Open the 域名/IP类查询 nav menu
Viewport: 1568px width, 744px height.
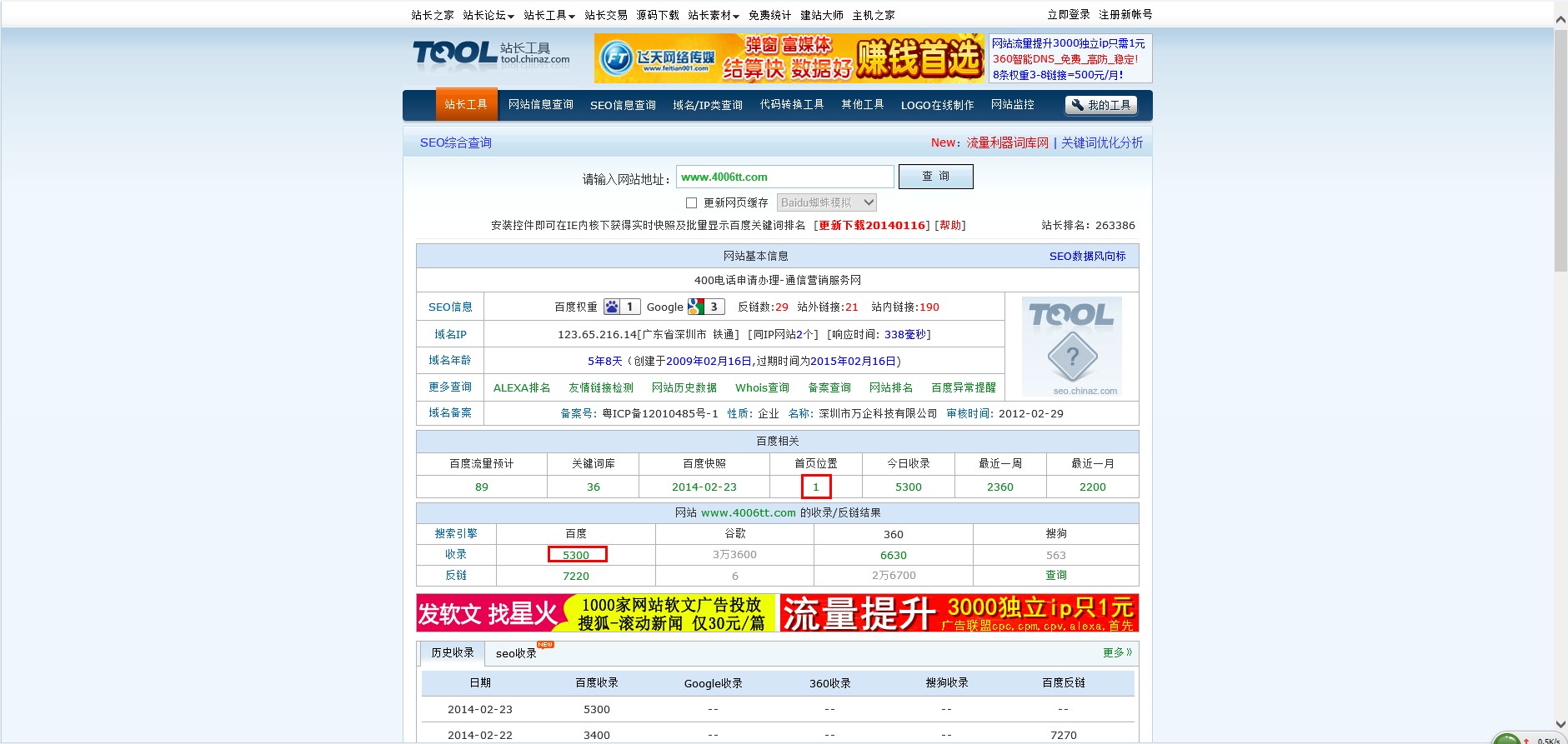(708, 105)
